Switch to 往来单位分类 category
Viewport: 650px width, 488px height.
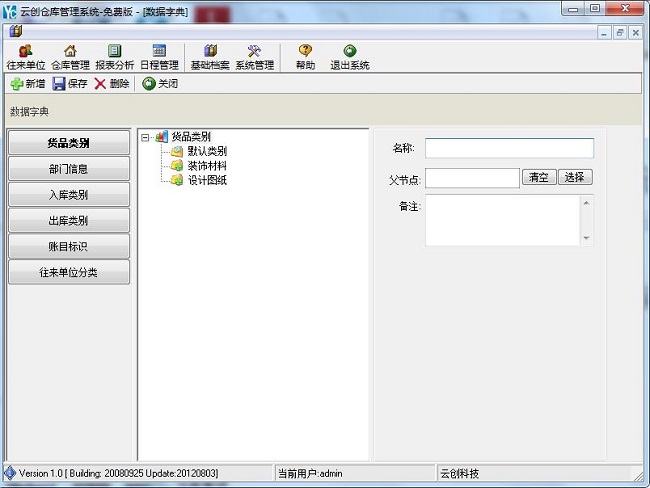tap(69, 272)
